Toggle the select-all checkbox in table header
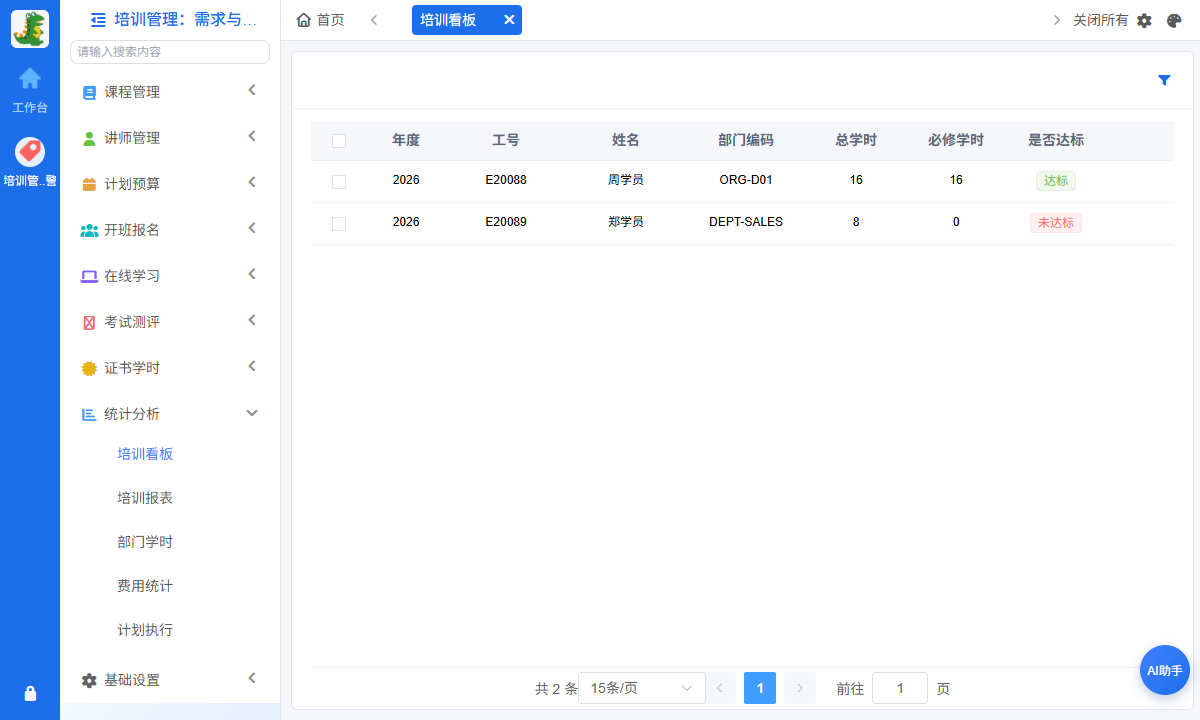 pos(339,141)
